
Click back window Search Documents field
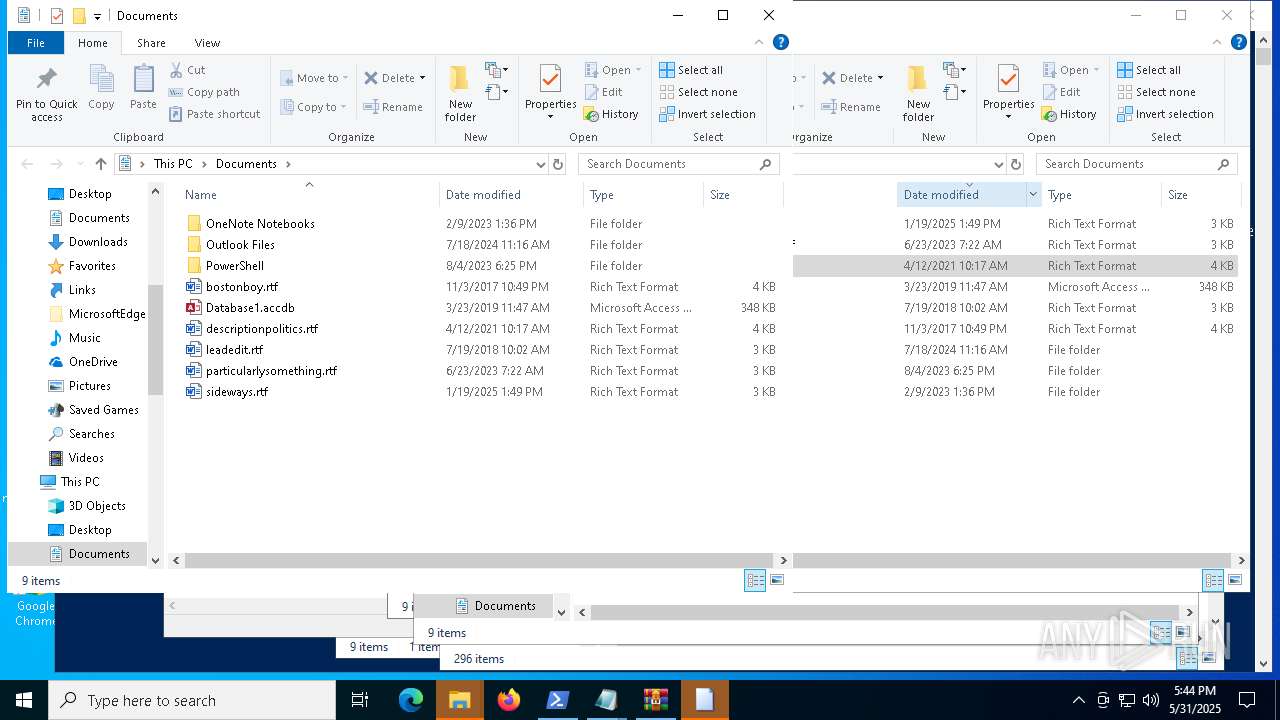[1137, 164]
